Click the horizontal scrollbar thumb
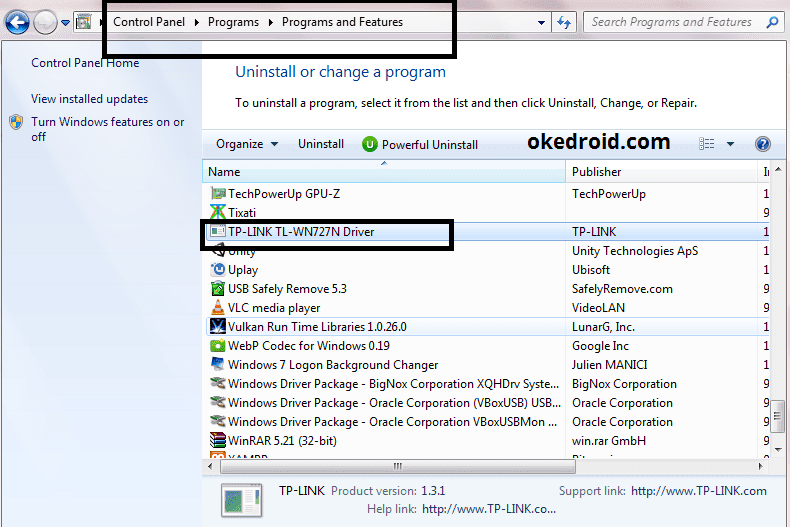 pyautogui.click(x=398, y=467)
